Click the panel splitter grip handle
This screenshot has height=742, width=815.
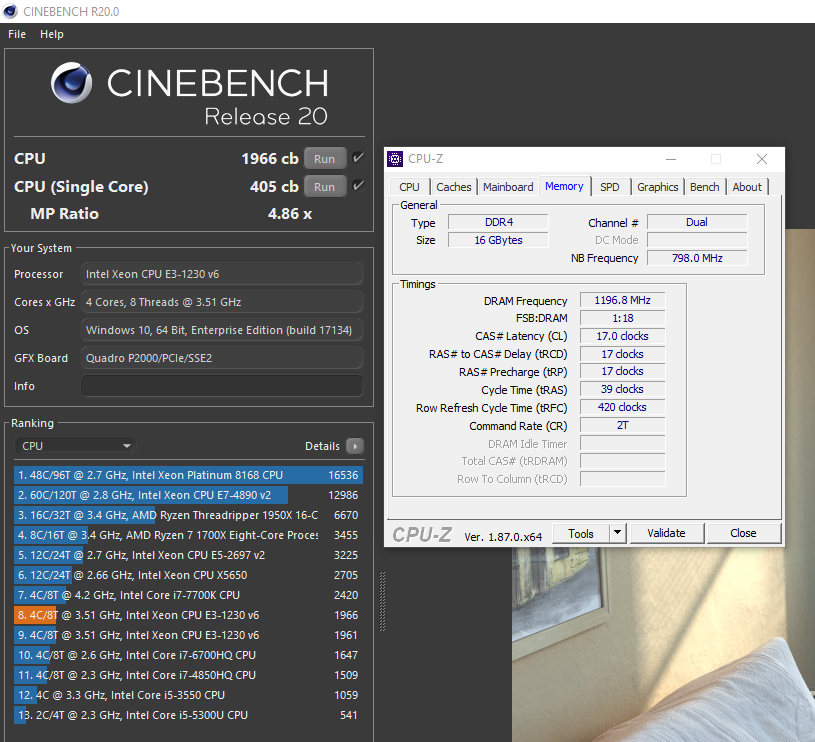coord(383,601)
